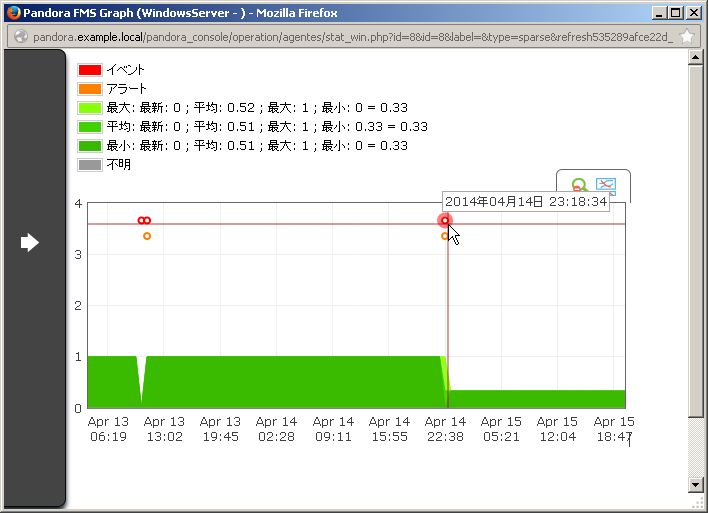Click the 'Apr 13 19:45' axis label
This screenshot has width=708, height=513.
coord(220,429)
